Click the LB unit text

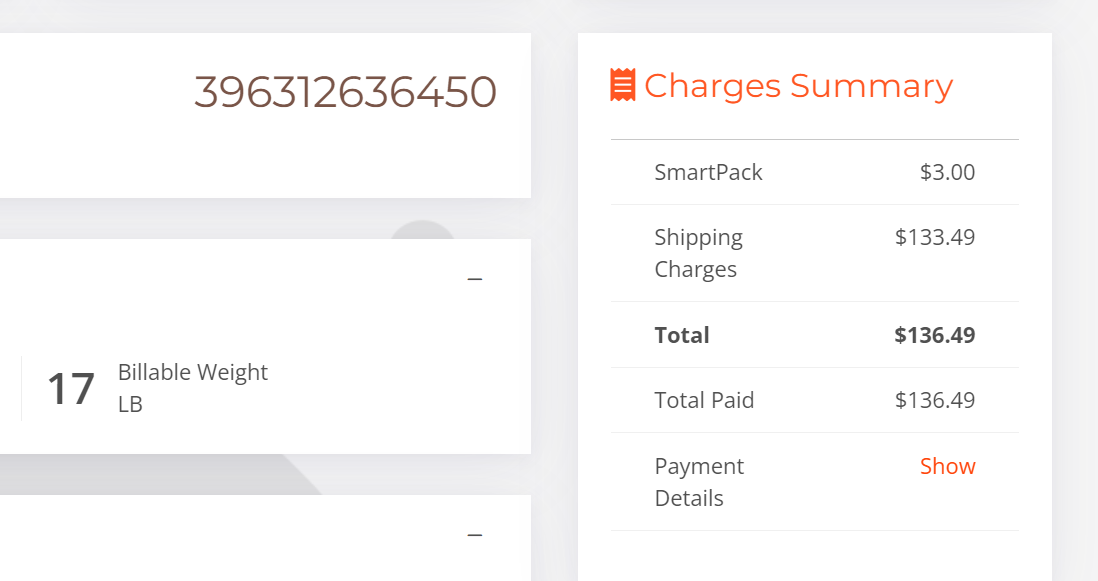130,405
